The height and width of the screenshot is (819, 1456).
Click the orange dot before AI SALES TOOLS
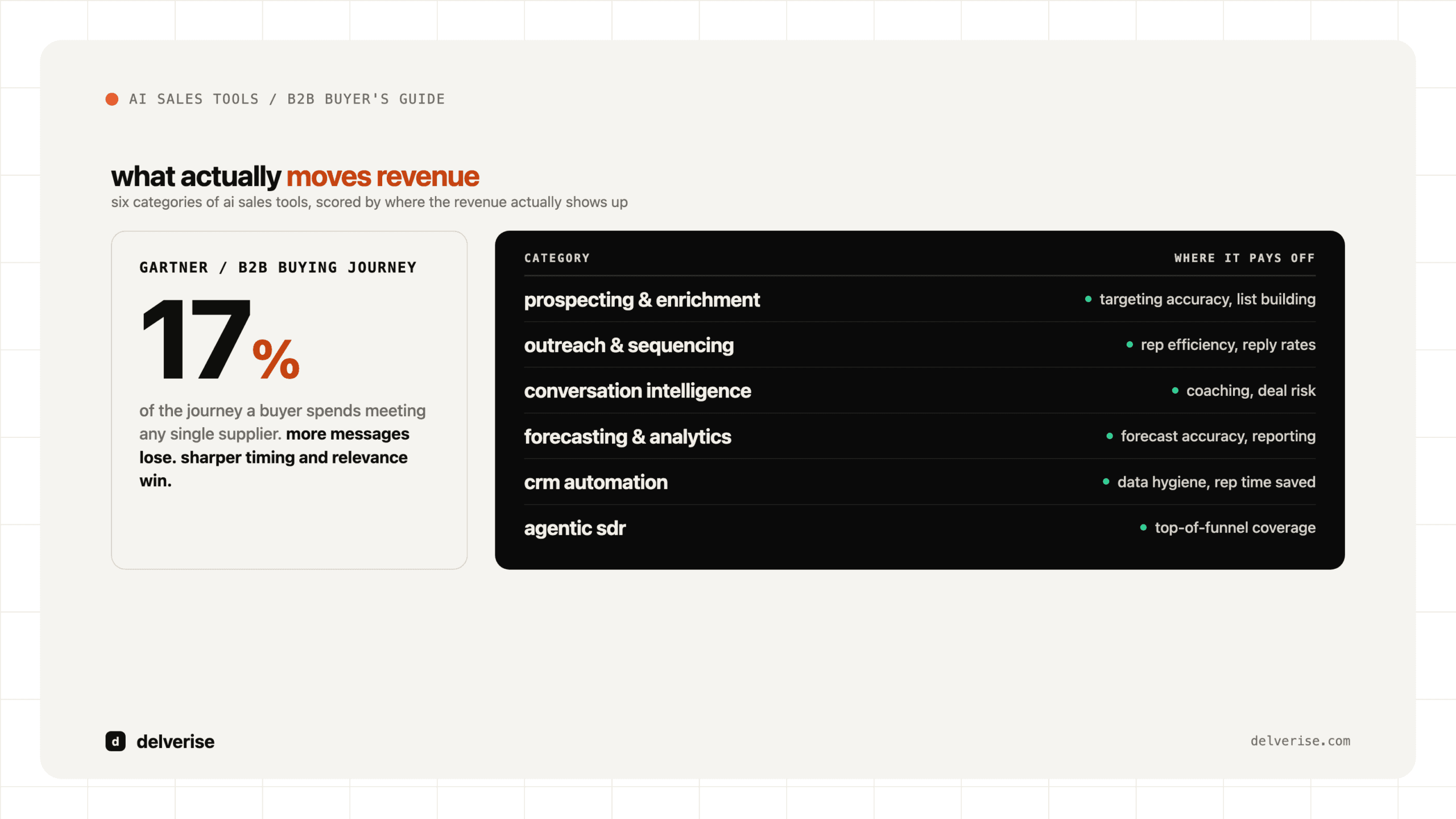pos(112,100)
